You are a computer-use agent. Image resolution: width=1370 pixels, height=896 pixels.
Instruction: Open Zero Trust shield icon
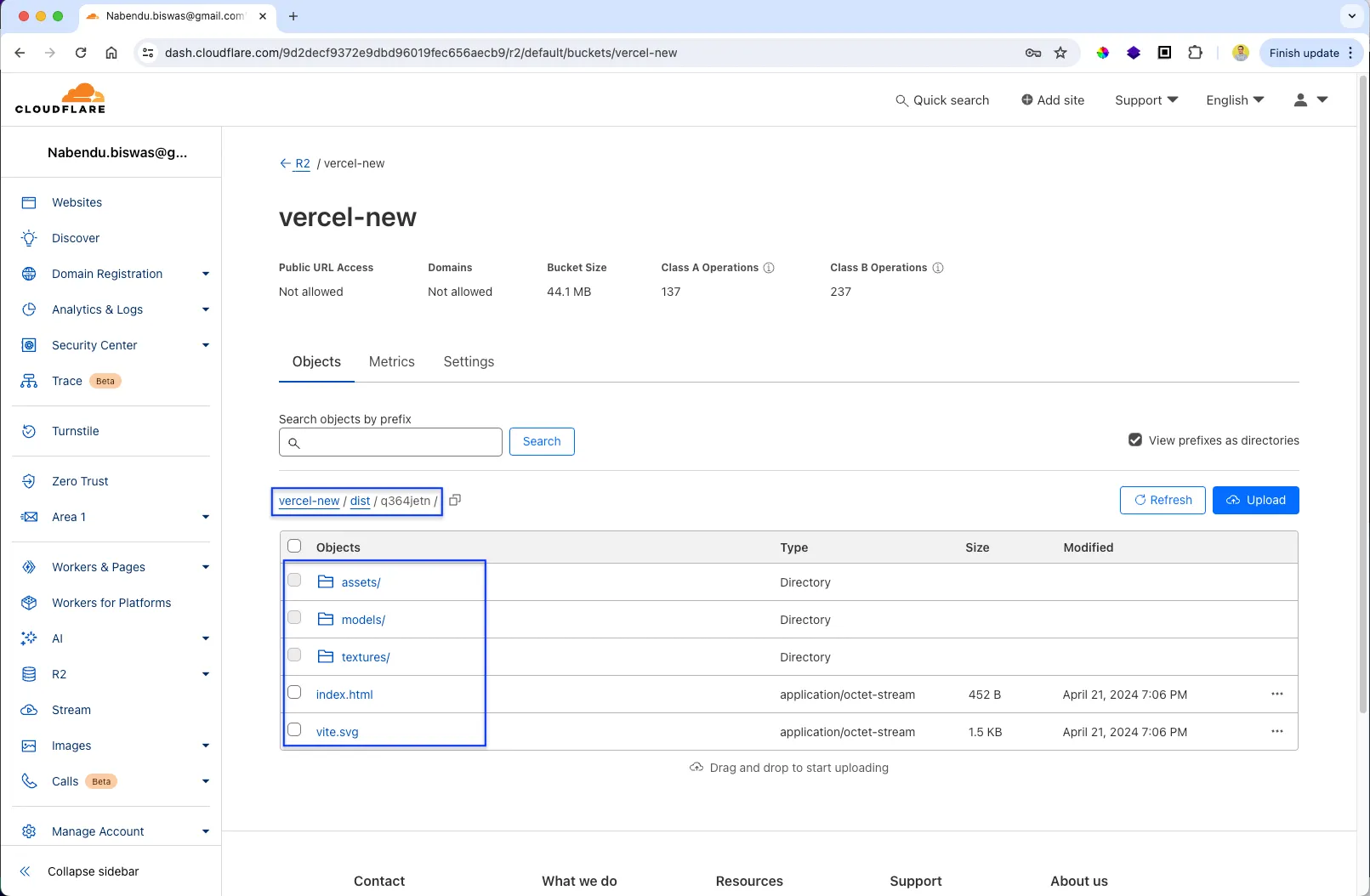[x=29, y=481]
